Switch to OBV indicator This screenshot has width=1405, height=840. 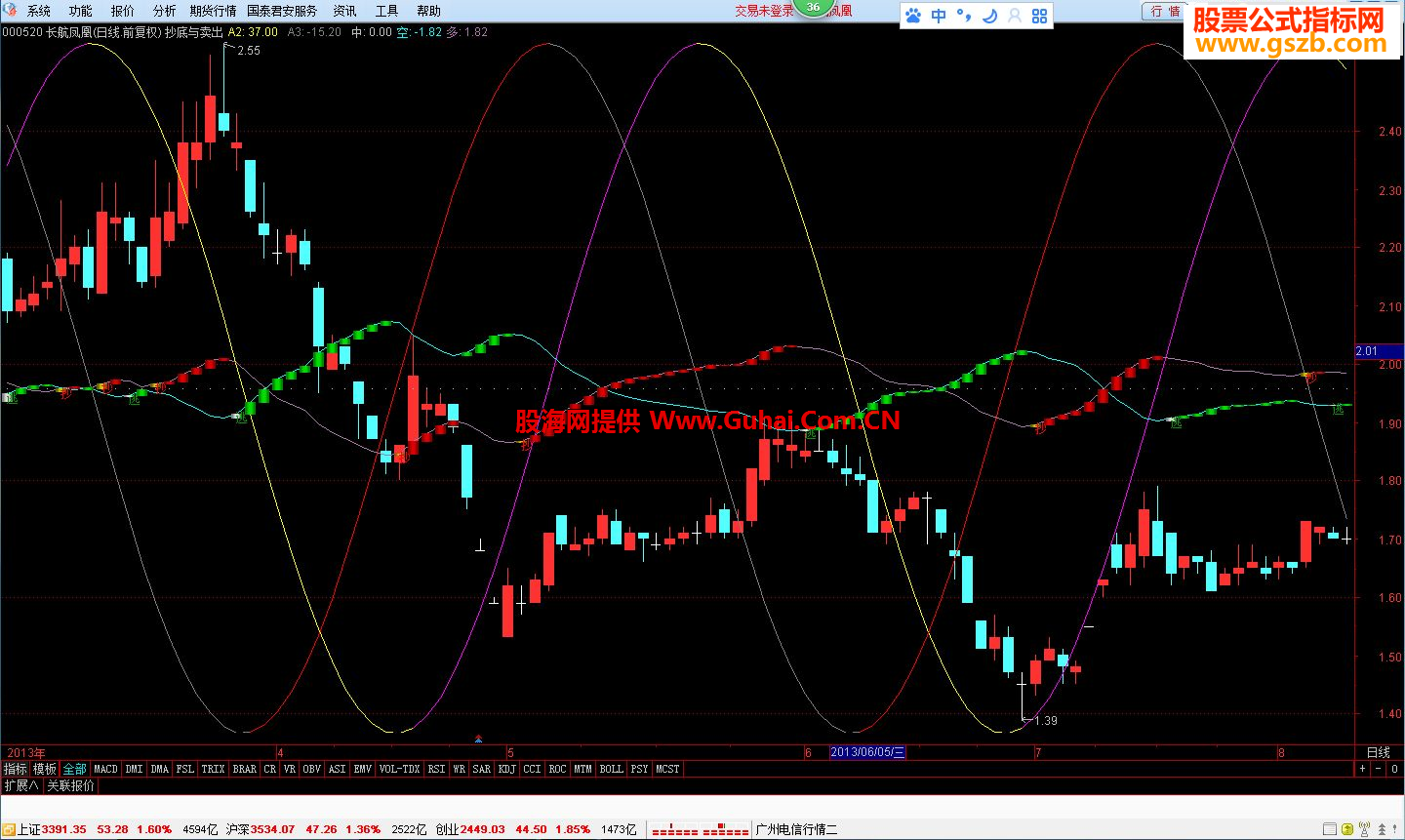(312, 769)
